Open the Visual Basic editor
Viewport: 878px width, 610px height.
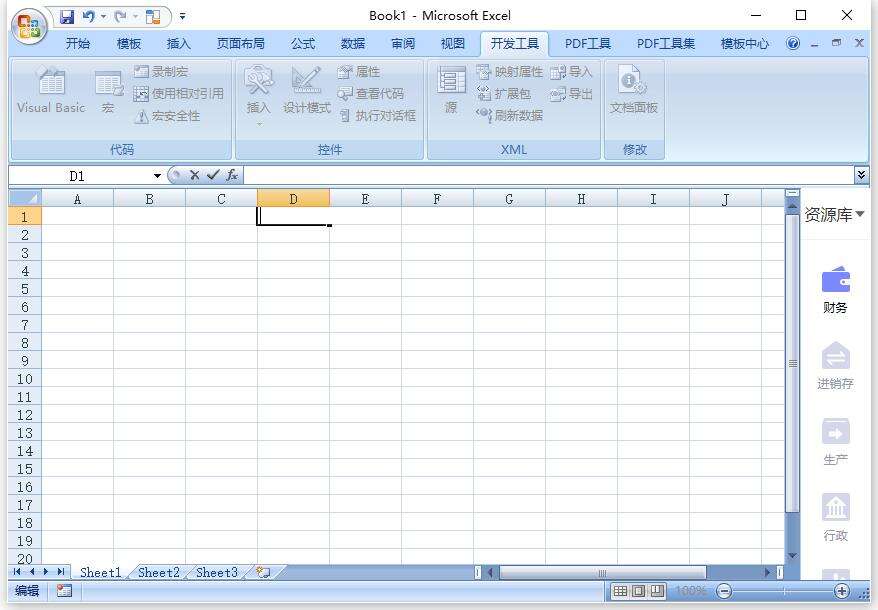[x=51, y=91]
